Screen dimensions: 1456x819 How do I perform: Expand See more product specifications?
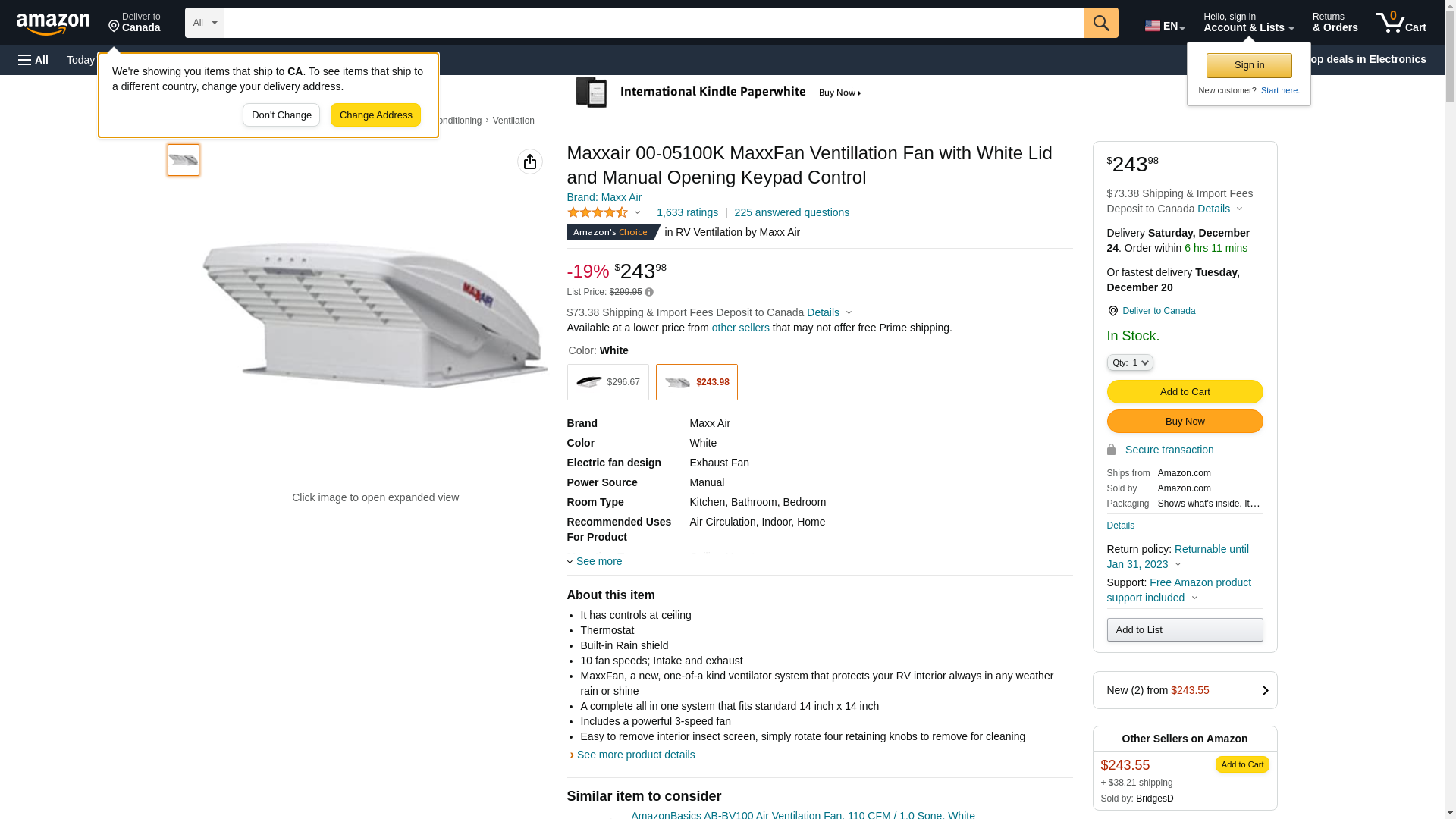pos(598,561)
